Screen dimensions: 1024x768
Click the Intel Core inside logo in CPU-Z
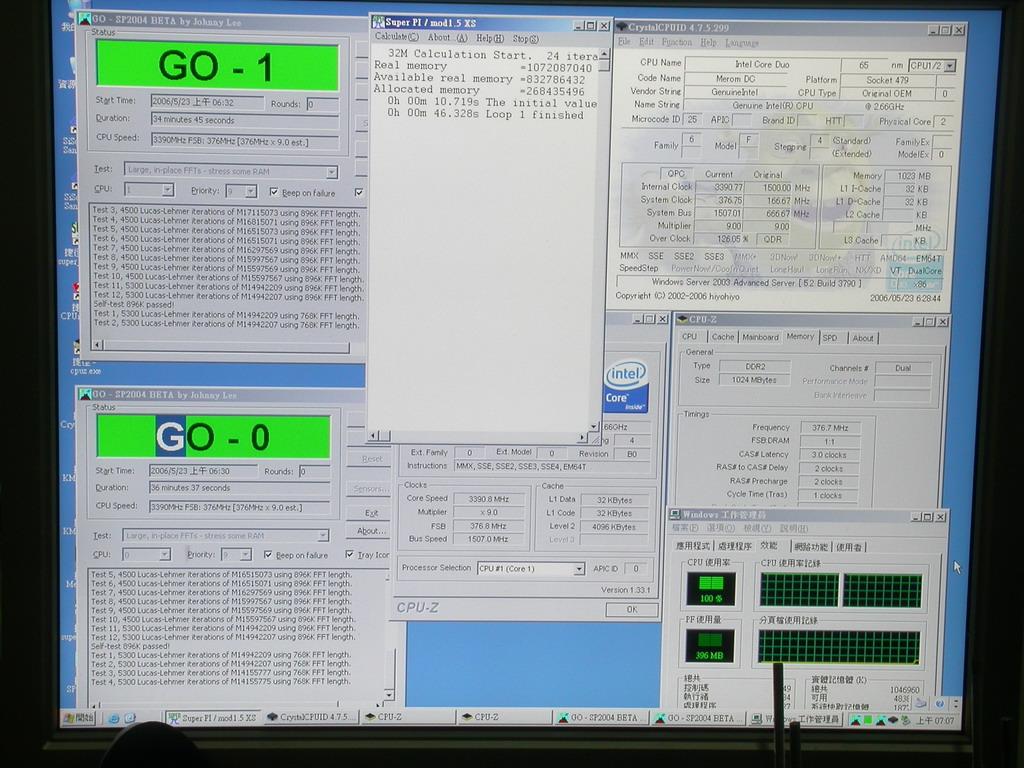626,387
